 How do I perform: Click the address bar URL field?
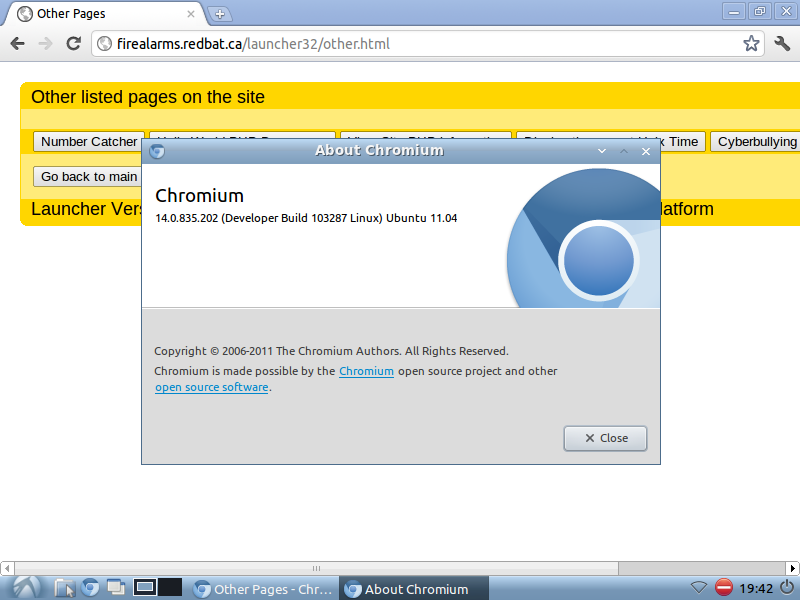(428, 43)
